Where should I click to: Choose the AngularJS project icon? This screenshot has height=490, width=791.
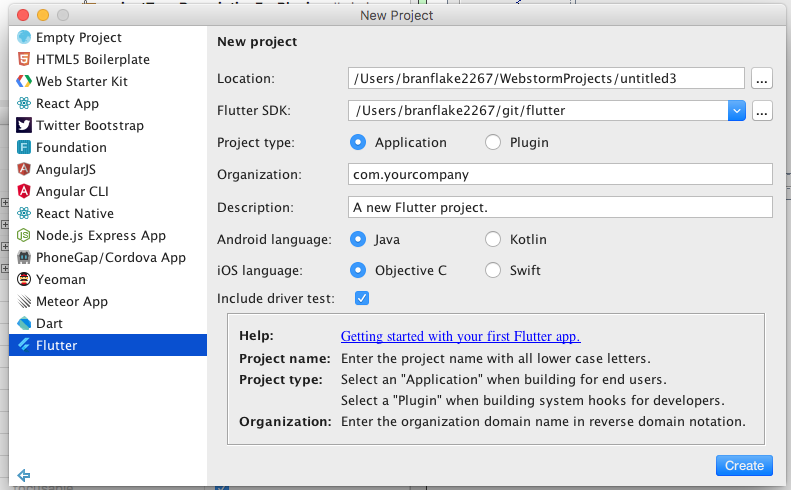coord(24,169)
